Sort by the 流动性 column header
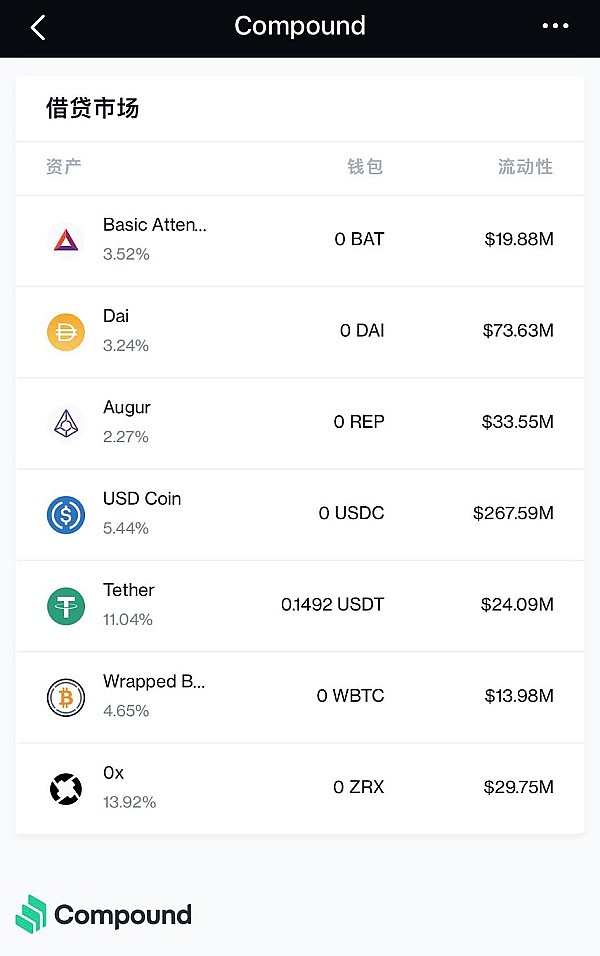Viewport: 600px width, 956px height. coord(525,167)
